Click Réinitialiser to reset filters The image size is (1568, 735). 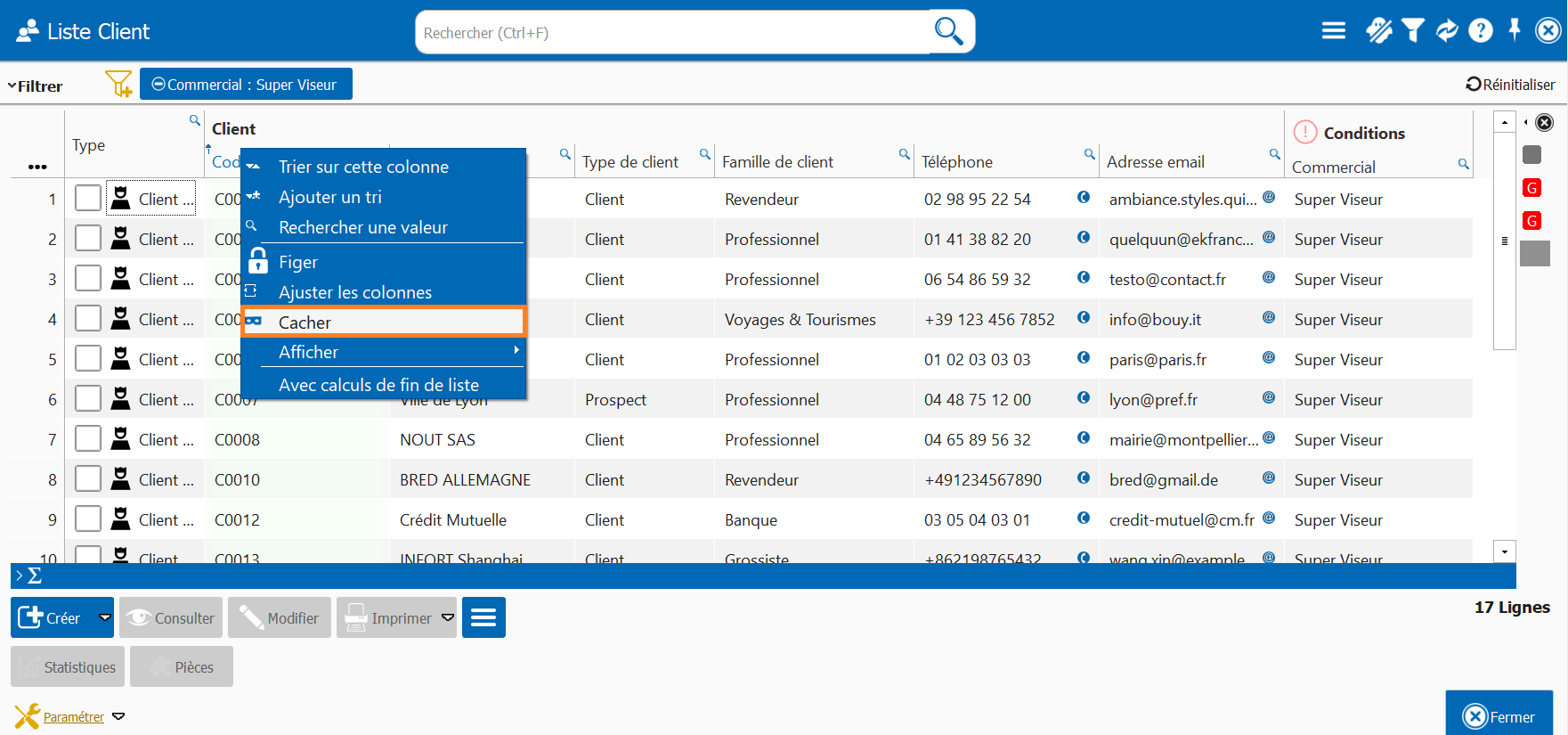pos(1510,85)
